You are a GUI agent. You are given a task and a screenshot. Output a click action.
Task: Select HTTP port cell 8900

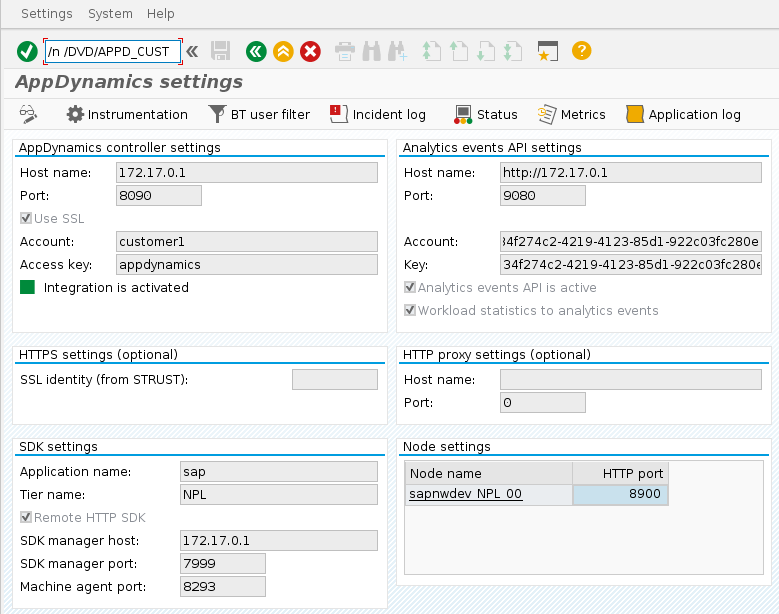[620, 494]
